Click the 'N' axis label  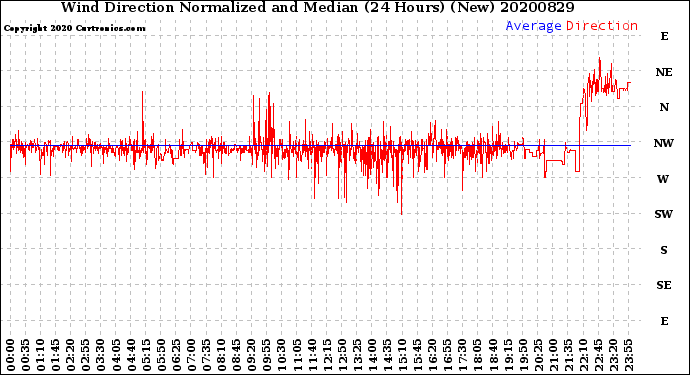point(664,107)
